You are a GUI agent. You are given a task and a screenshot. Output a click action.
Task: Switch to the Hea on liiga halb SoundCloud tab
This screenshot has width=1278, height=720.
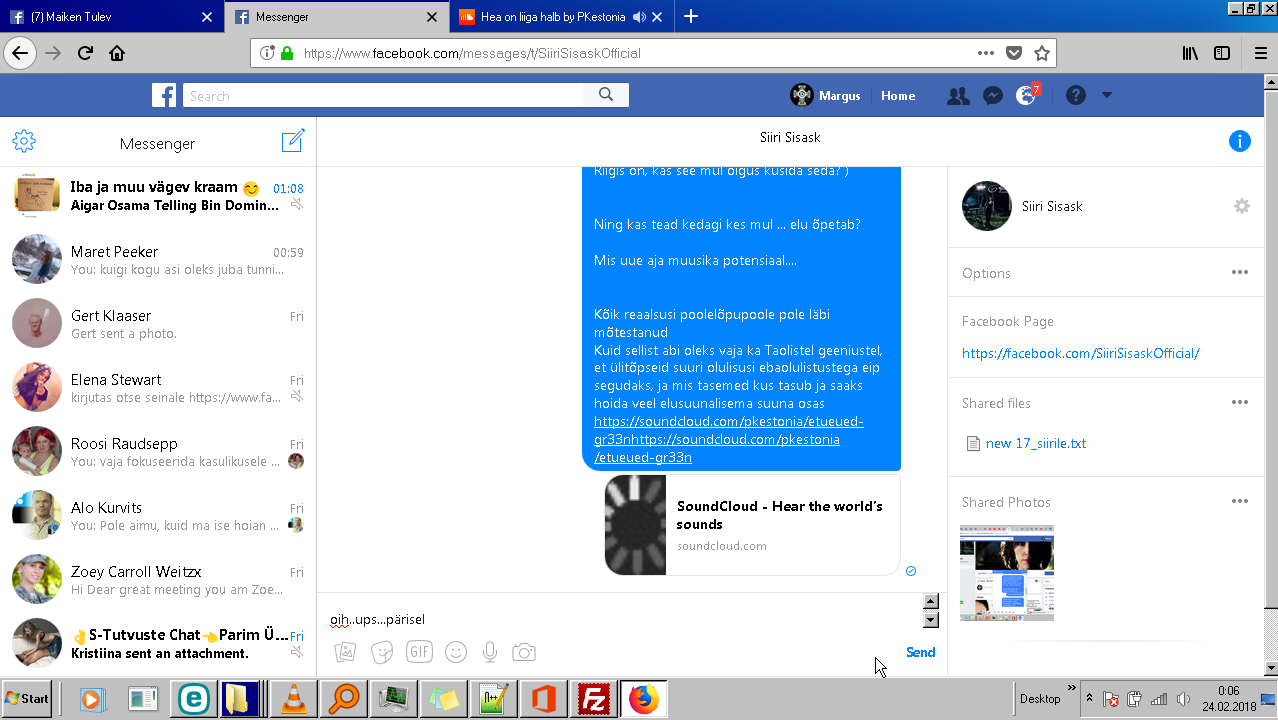[560, 17]
